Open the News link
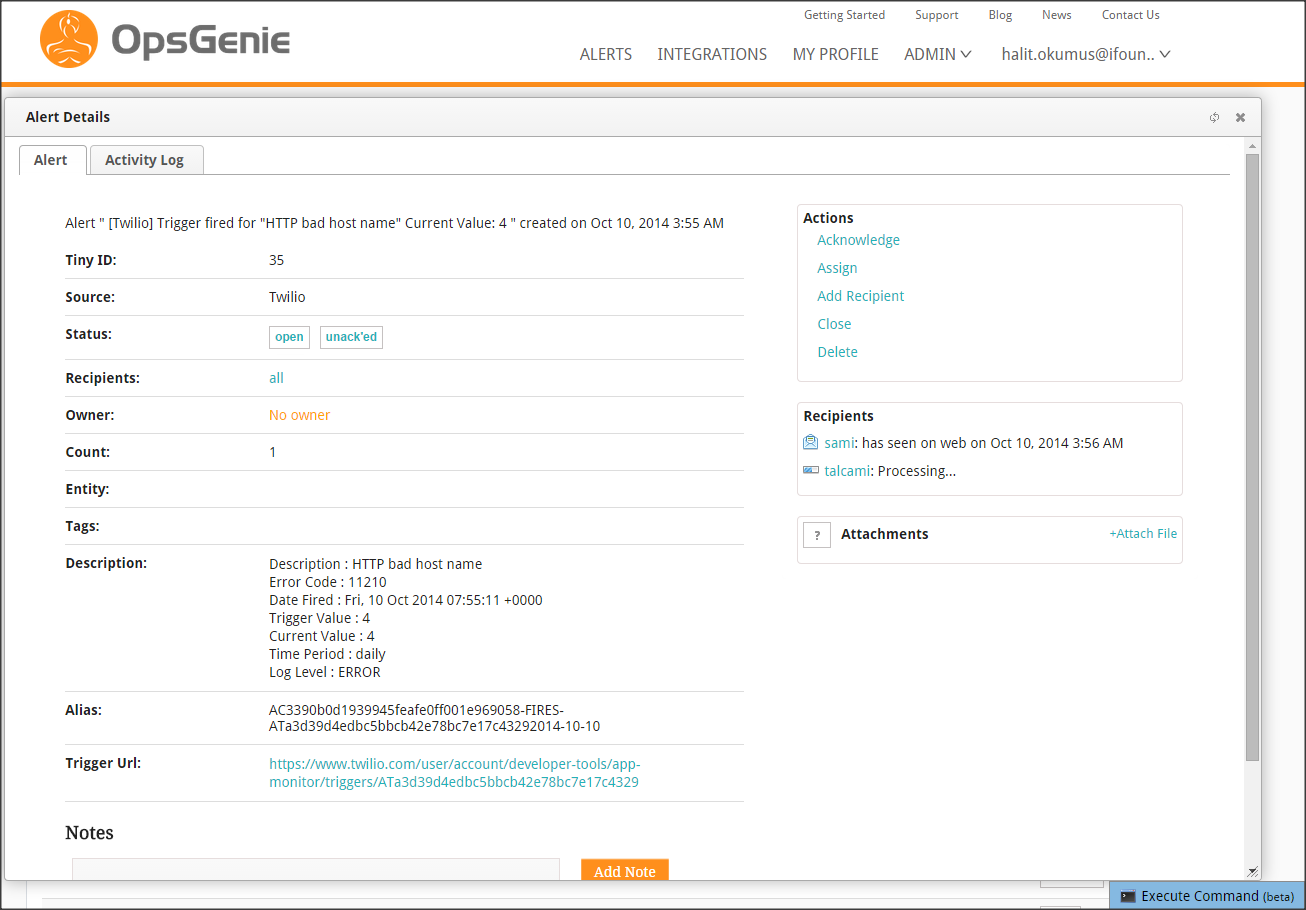The height and width of the screenshot is (910, 1306). click(1057, 15)
